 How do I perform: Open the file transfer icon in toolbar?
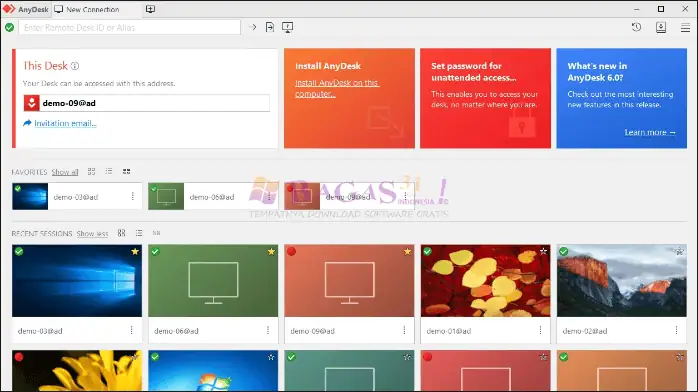point(270,27)
